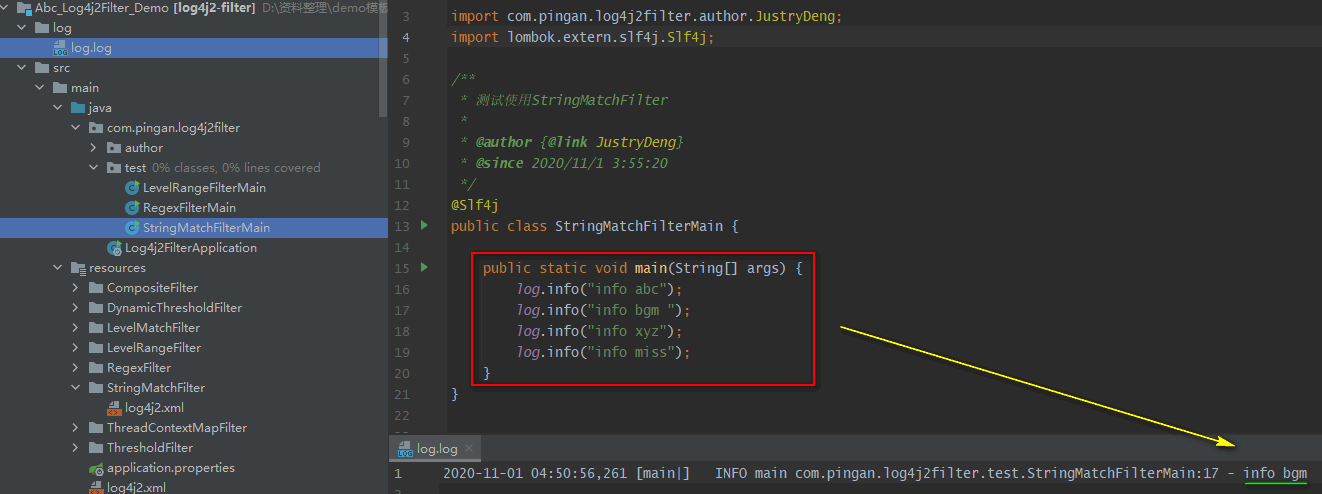Collapse the test package chevron

pyautogui.click(x=95, y=168)
